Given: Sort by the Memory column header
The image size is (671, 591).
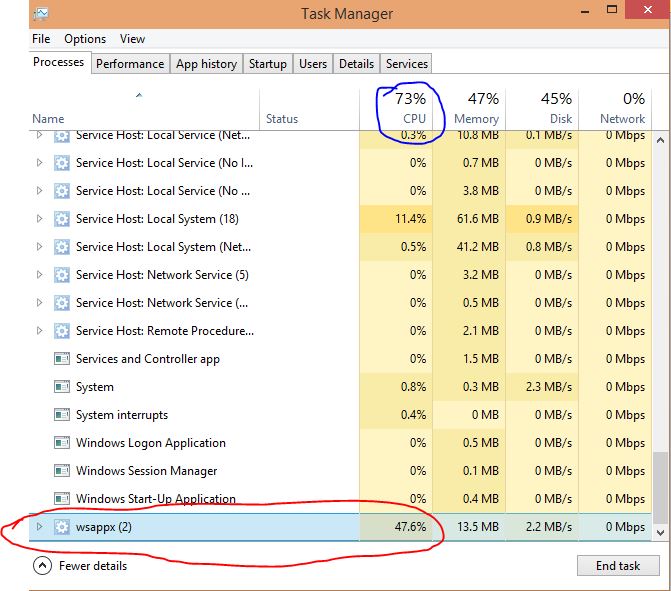Looking at the screenshot, I should (476, 118).
